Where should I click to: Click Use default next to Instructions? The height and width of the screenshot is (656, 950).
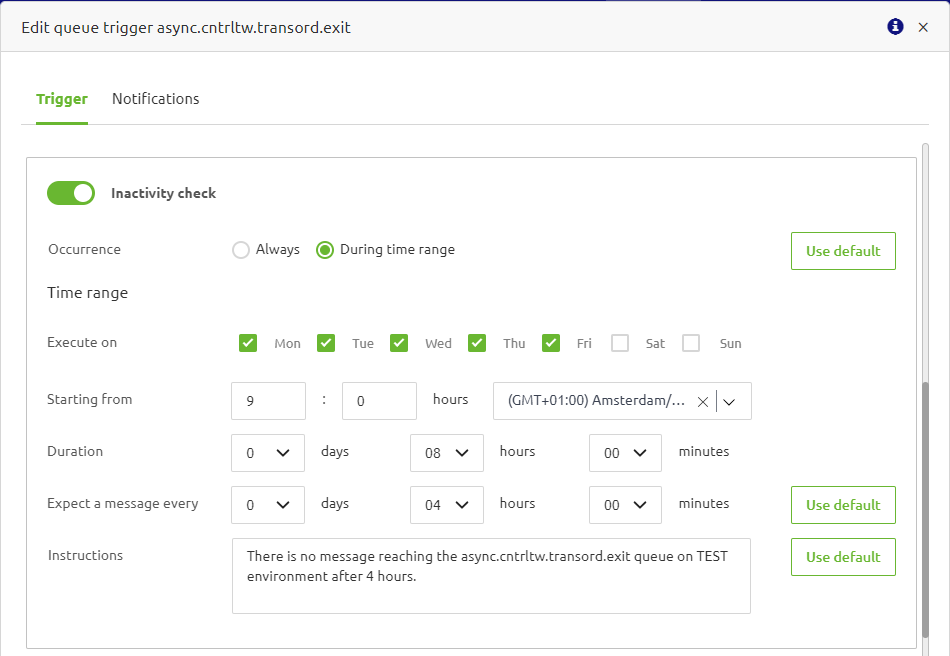(x=842, y=556)
